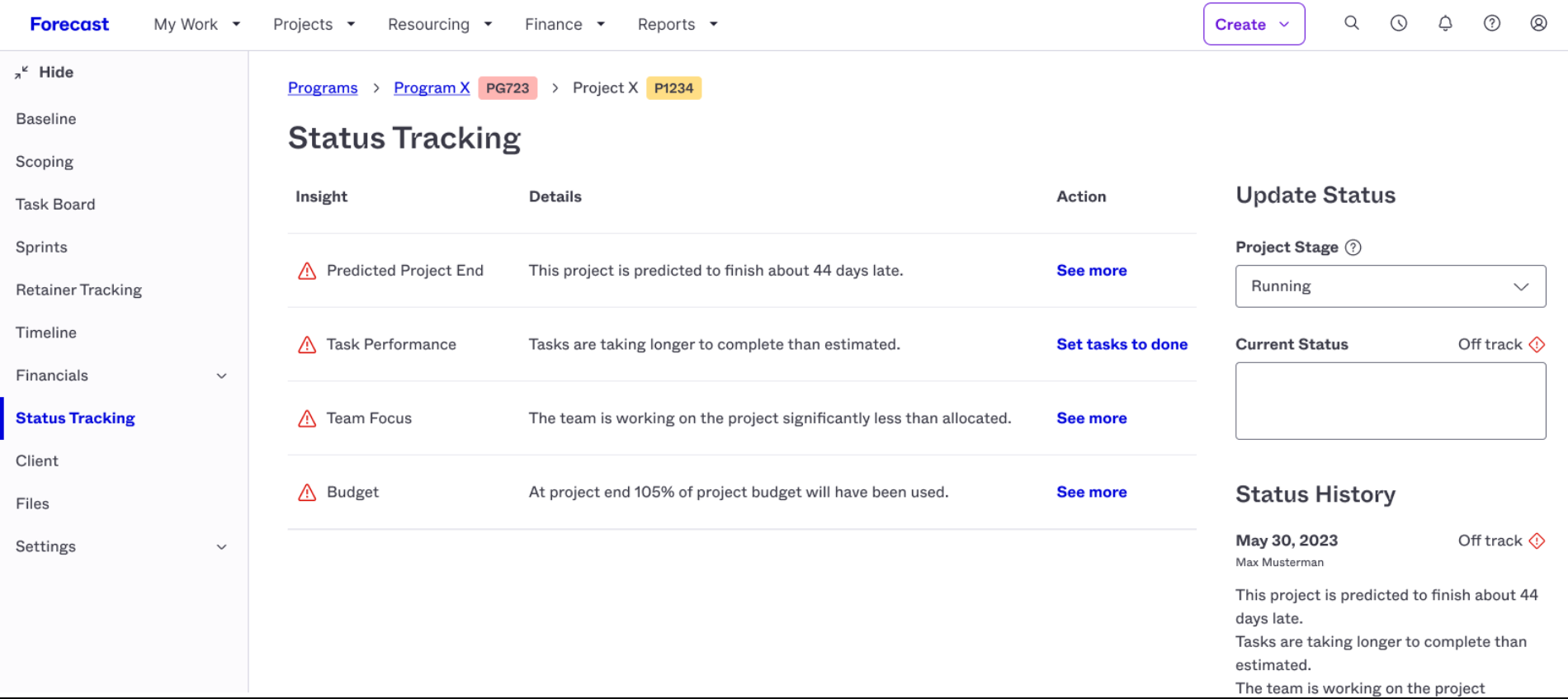Open Client in the sidebar

coord(37,461)
